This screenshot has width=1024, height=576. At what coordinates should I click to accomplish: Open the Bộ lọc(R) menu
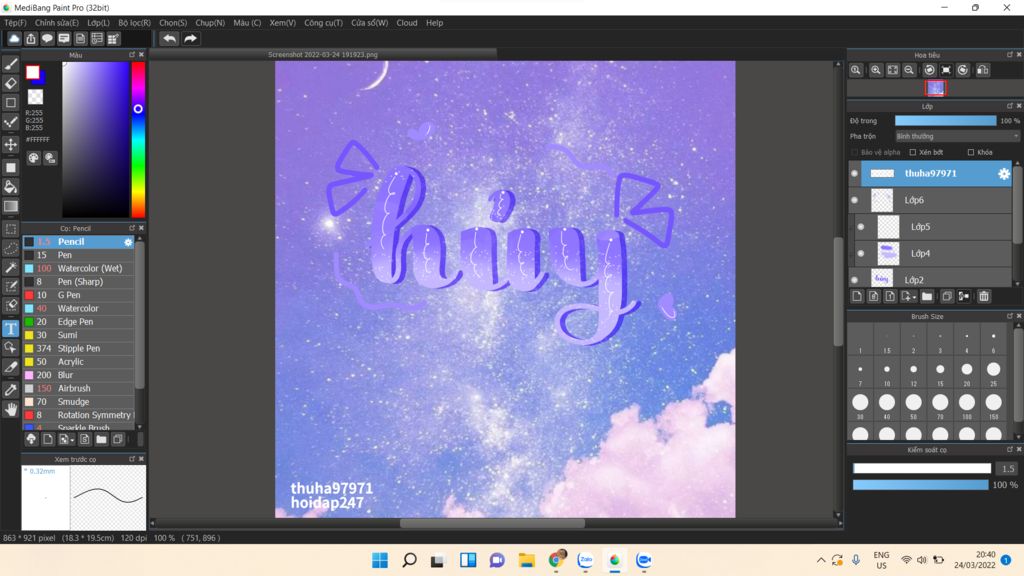tap(135, 23)
